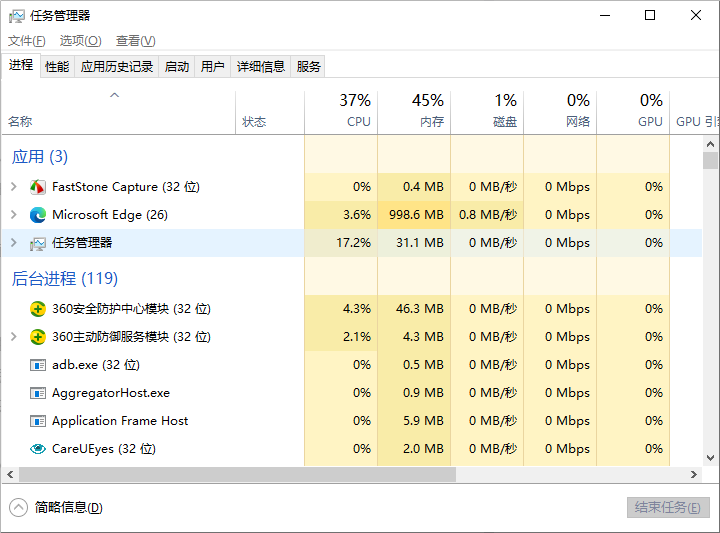The height and width of the screenshot is (533, 720).
Task: Click the CareUEyes eye icon
Action: coord(38,449)
